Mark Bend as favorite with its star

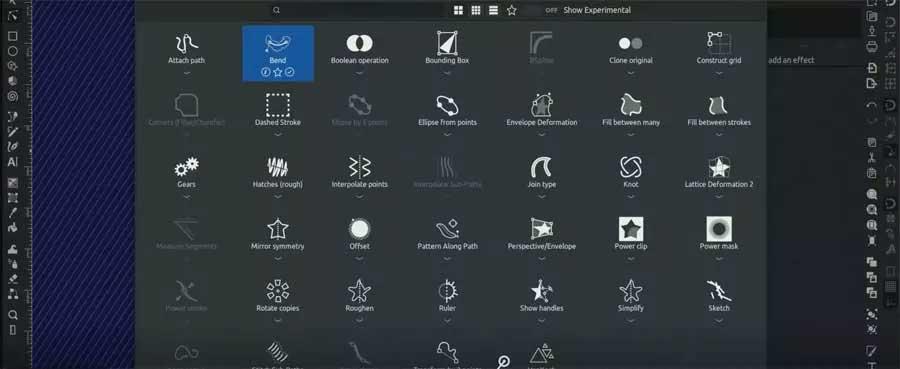[278, 72]
